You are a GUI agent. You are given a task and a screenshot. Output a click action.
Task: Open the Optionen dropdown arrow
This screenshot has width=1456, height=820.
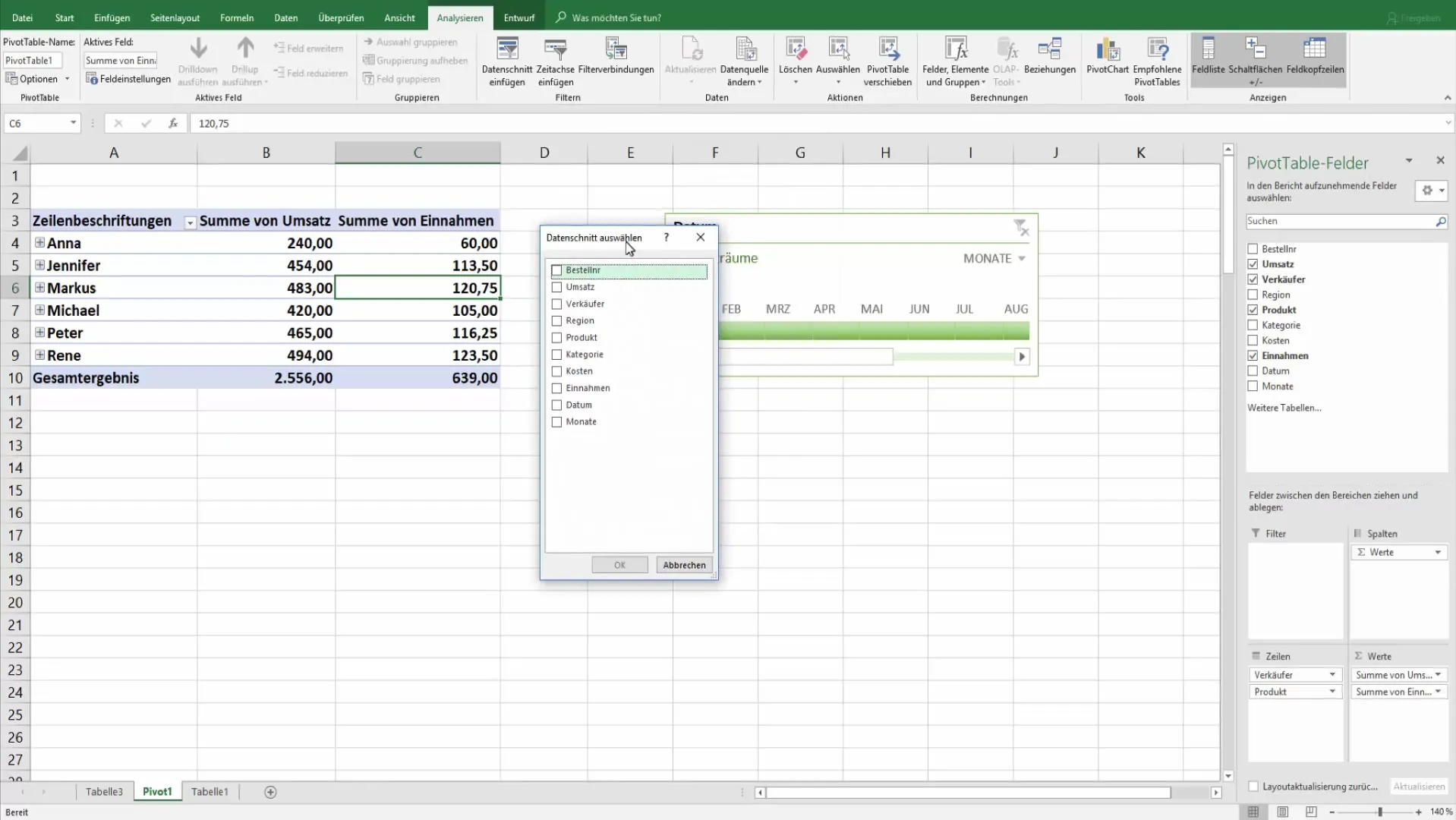(67, 79)
